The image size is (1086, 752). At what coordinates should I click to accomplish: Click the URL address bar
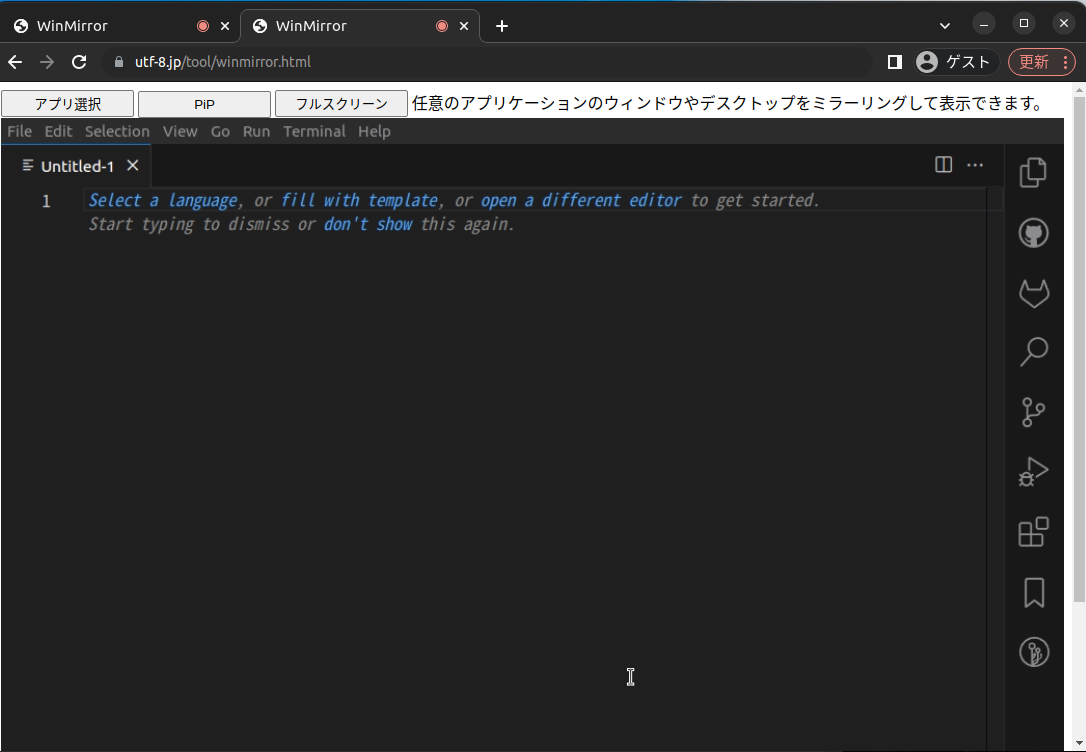coord(487,62)
